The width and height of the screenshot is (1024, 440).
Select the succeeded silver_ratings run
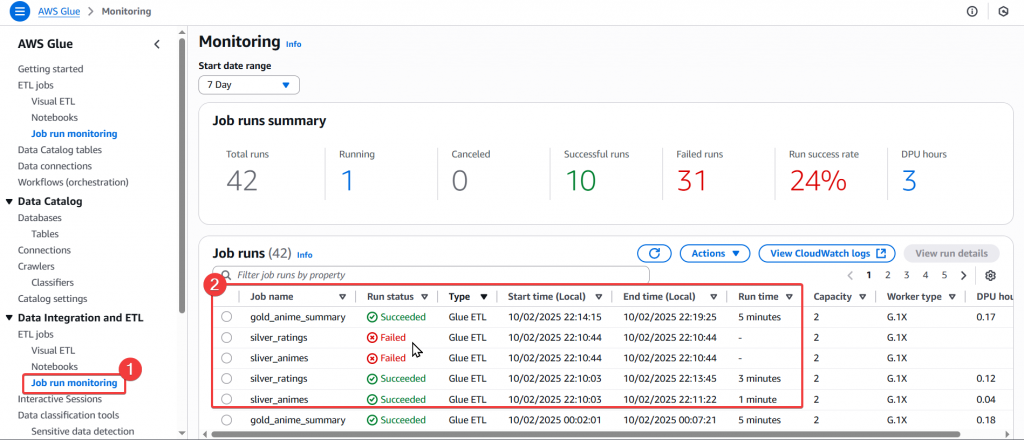coord(227,379)
